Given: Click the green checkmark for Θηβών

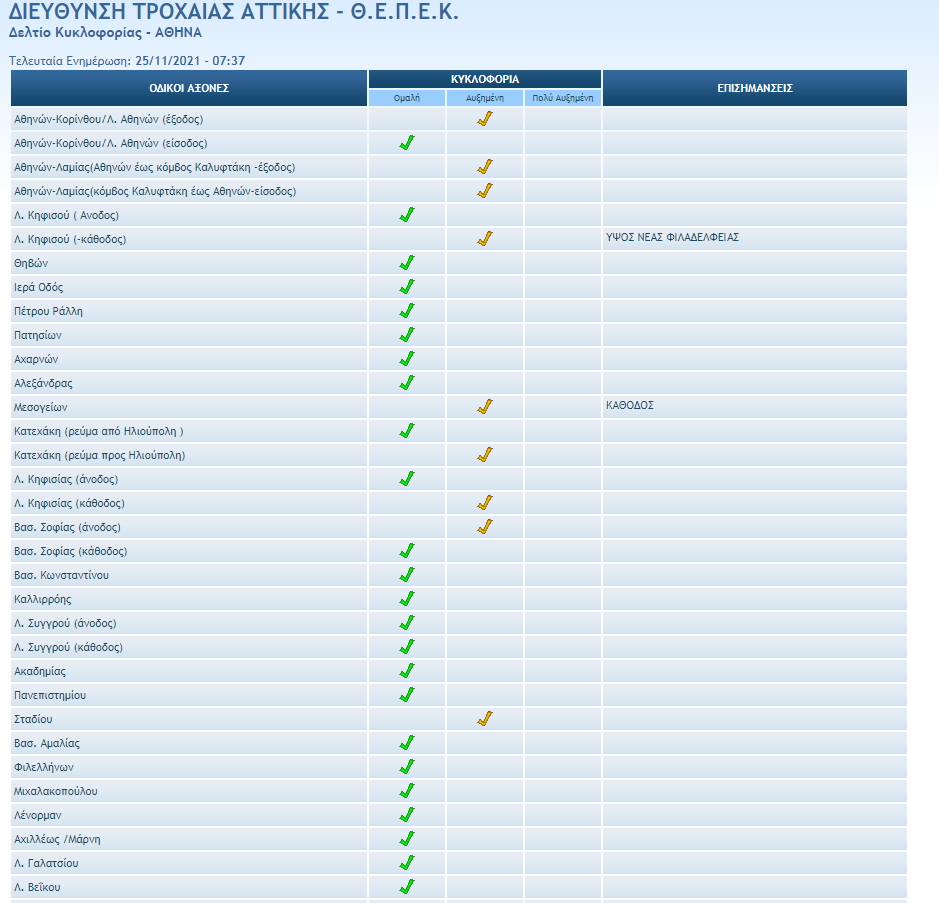Looking at the screenshot, I should (x=407, y=263).
